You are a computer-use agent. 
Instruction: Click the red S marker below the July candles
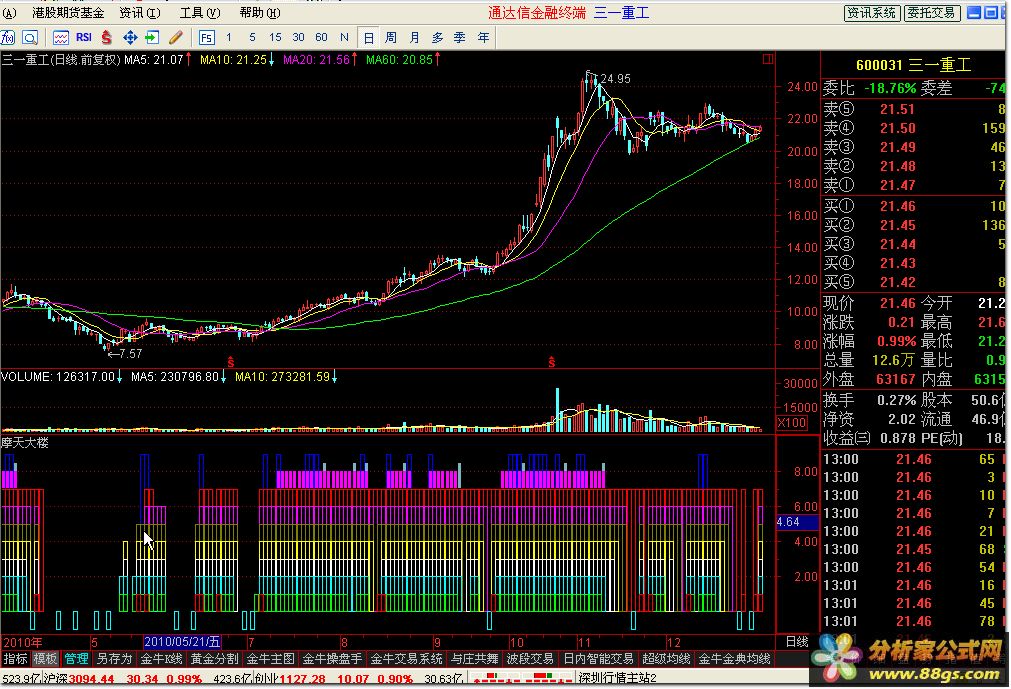click(x=230, y=362)
